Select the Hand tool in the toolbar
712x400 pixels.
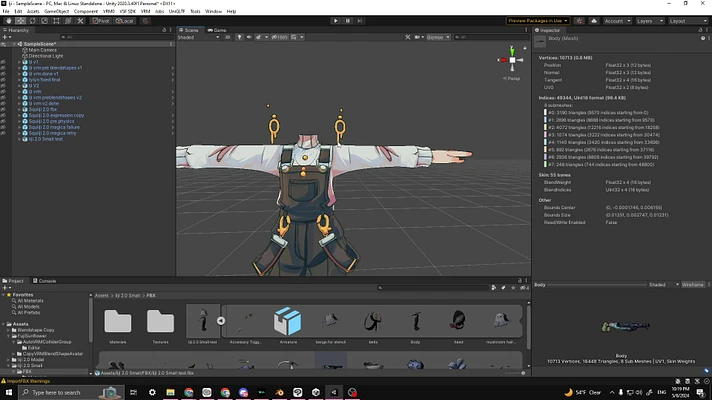pos(7,20)
